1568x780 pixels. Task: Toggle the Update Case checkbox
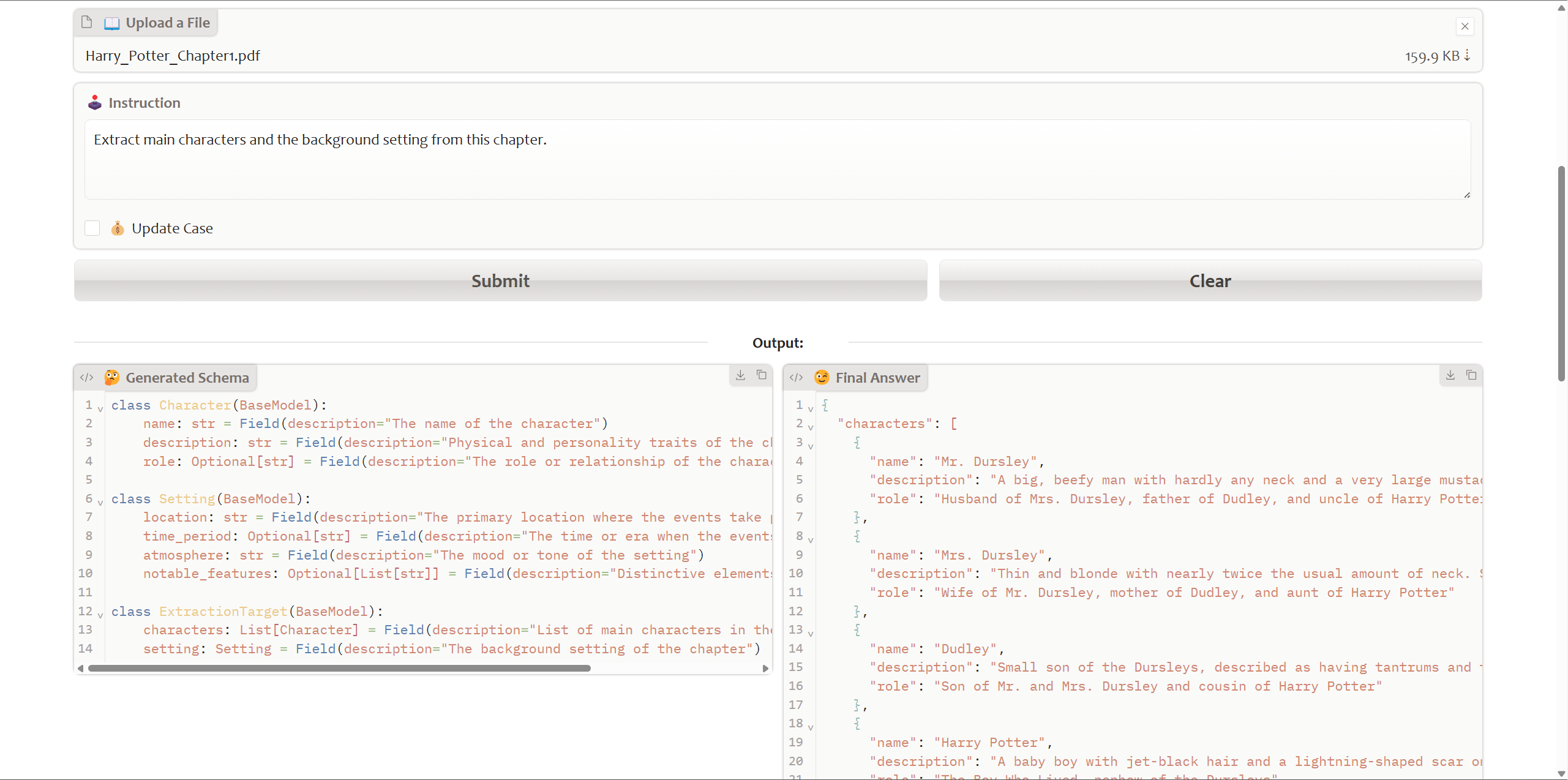tap(92, 228)
